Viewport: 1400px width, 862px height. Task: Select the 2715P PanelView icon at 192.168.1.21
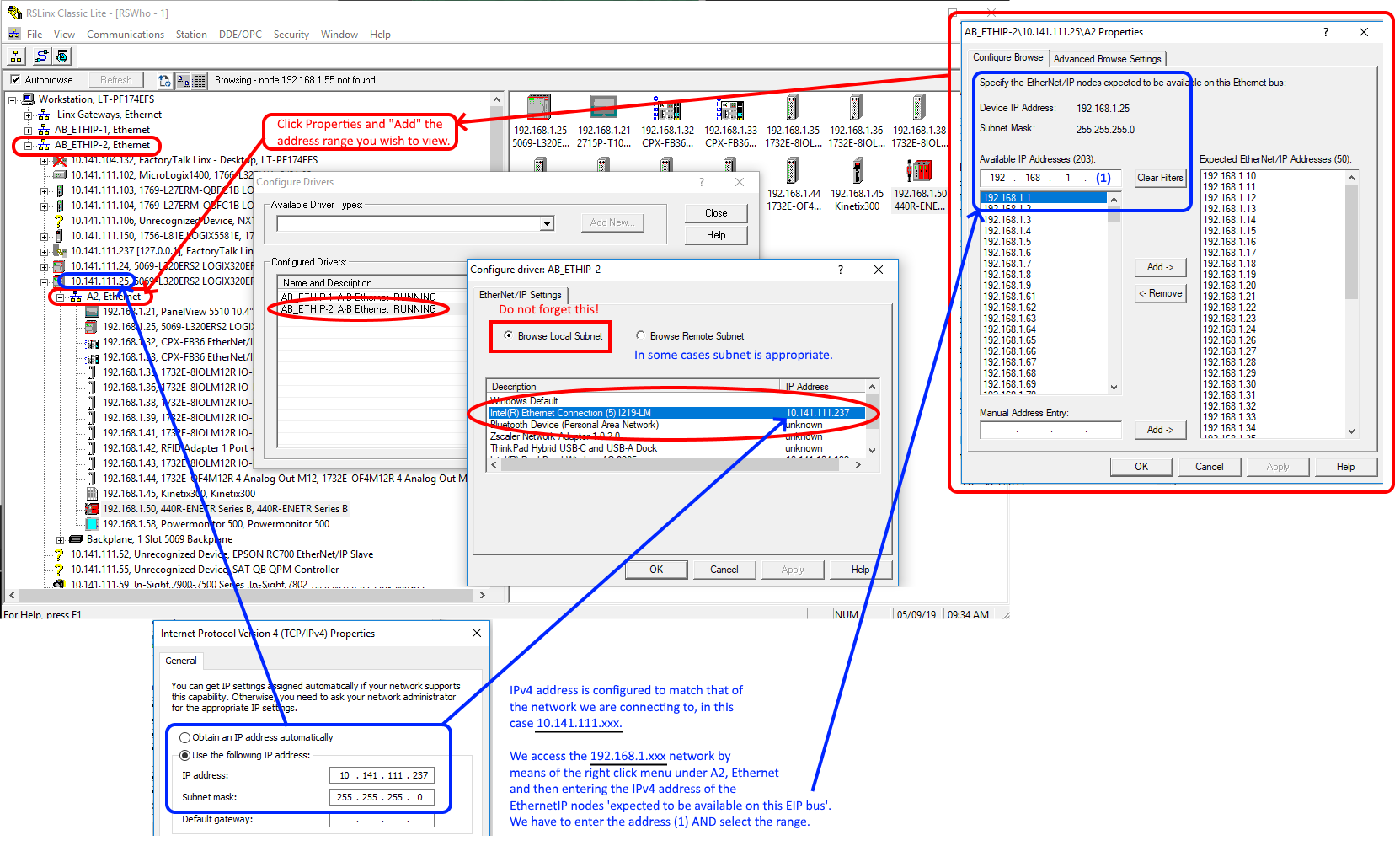point(603,108)
